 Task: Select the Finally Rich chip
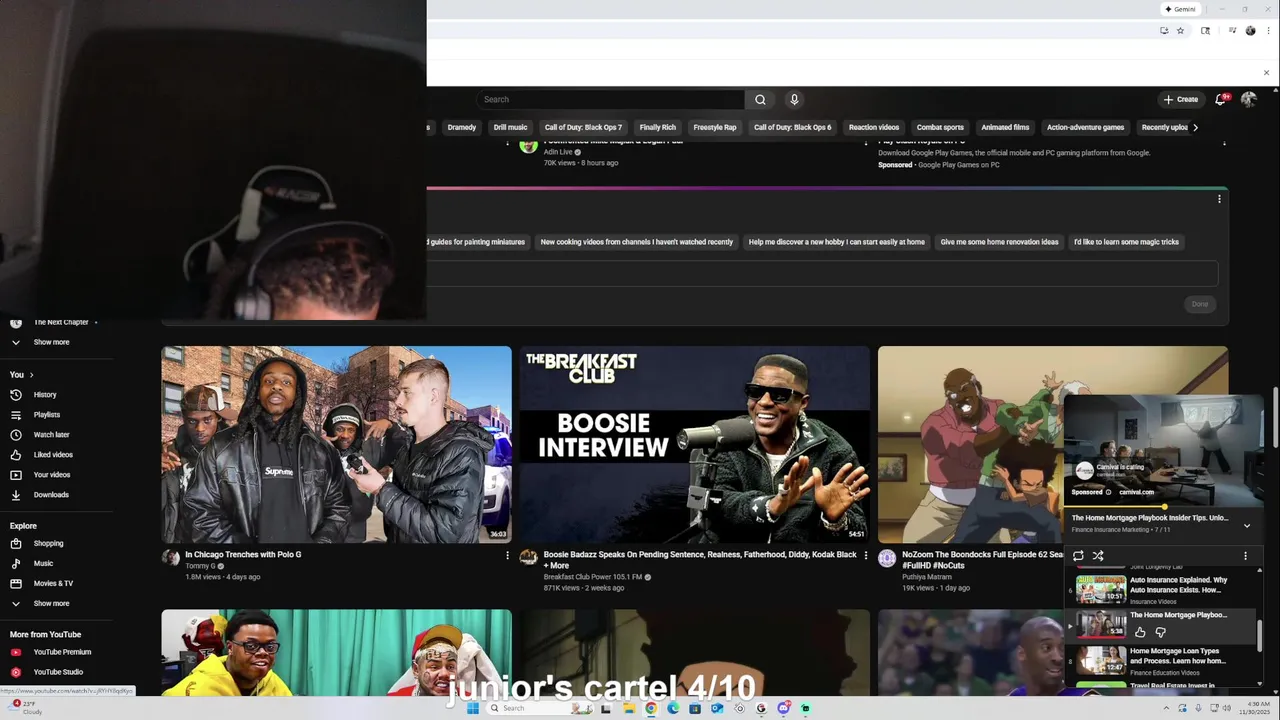[658, 127]
